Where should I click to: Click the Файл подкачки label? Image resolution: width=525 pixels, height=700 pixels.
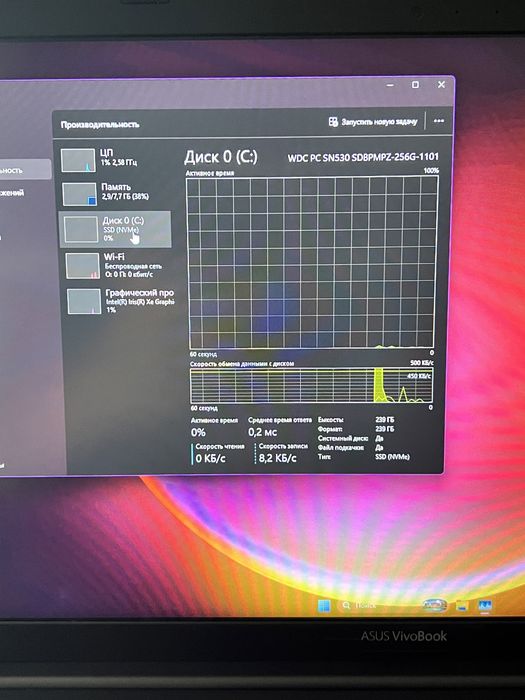[x=341, y=447]
